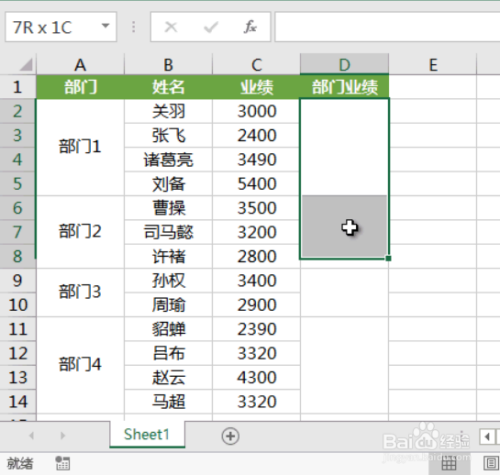This screenshot has width=500, height=475.
Task: Click the next sheet navigation arrow
Action: pyautogui.click(x=62, y=435)
